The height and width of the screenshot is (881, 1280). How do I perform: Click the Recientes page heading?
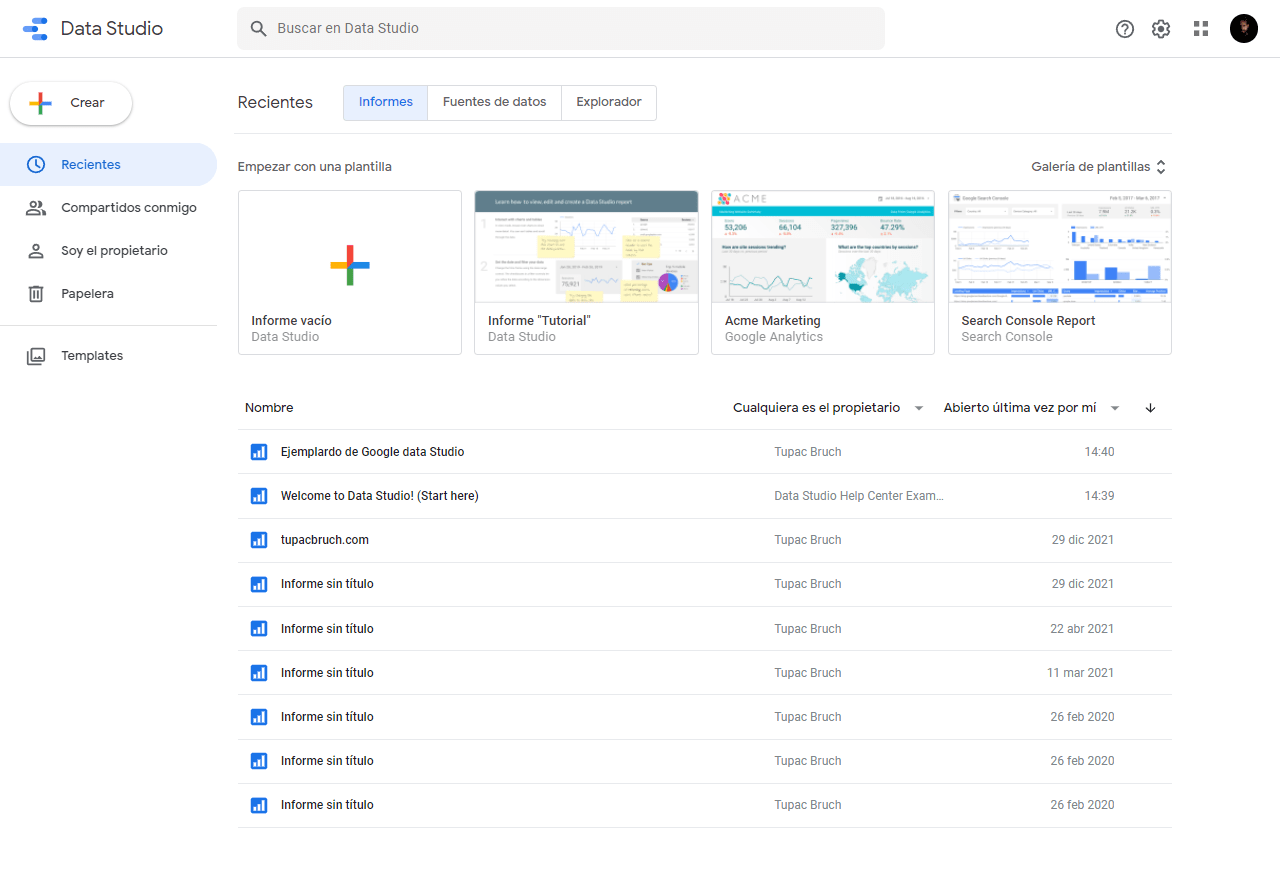click(275, 102)
